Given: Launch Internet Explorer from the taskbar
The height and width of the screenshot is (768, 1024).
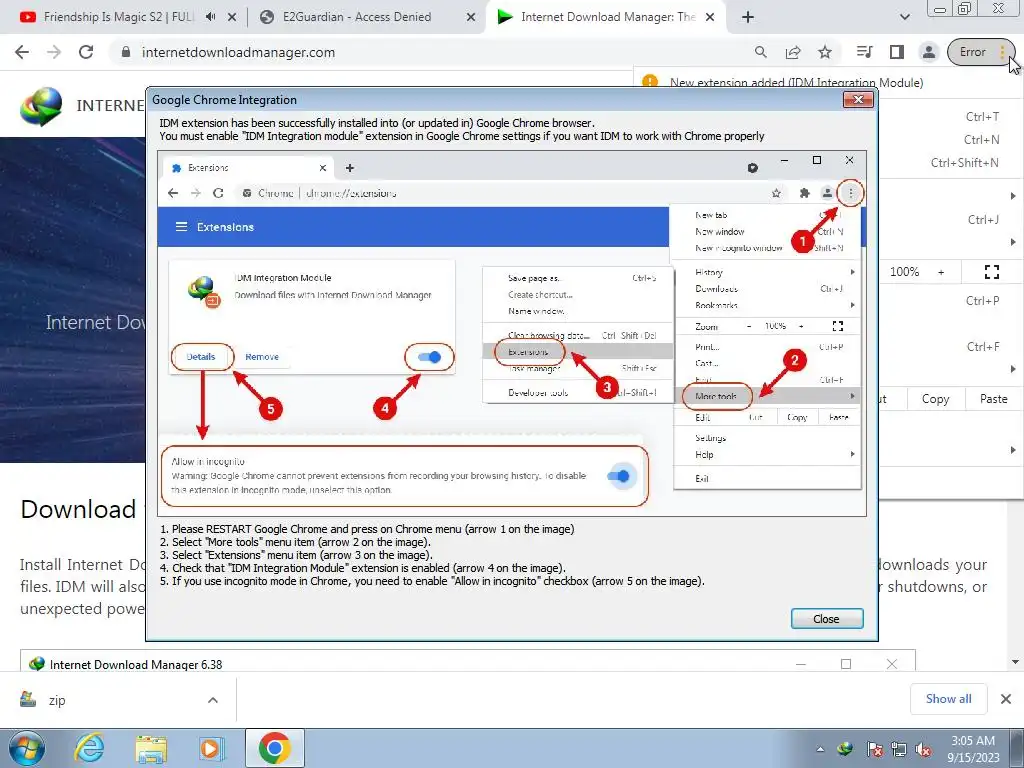Looking at the screenshot, I should 89,748.
